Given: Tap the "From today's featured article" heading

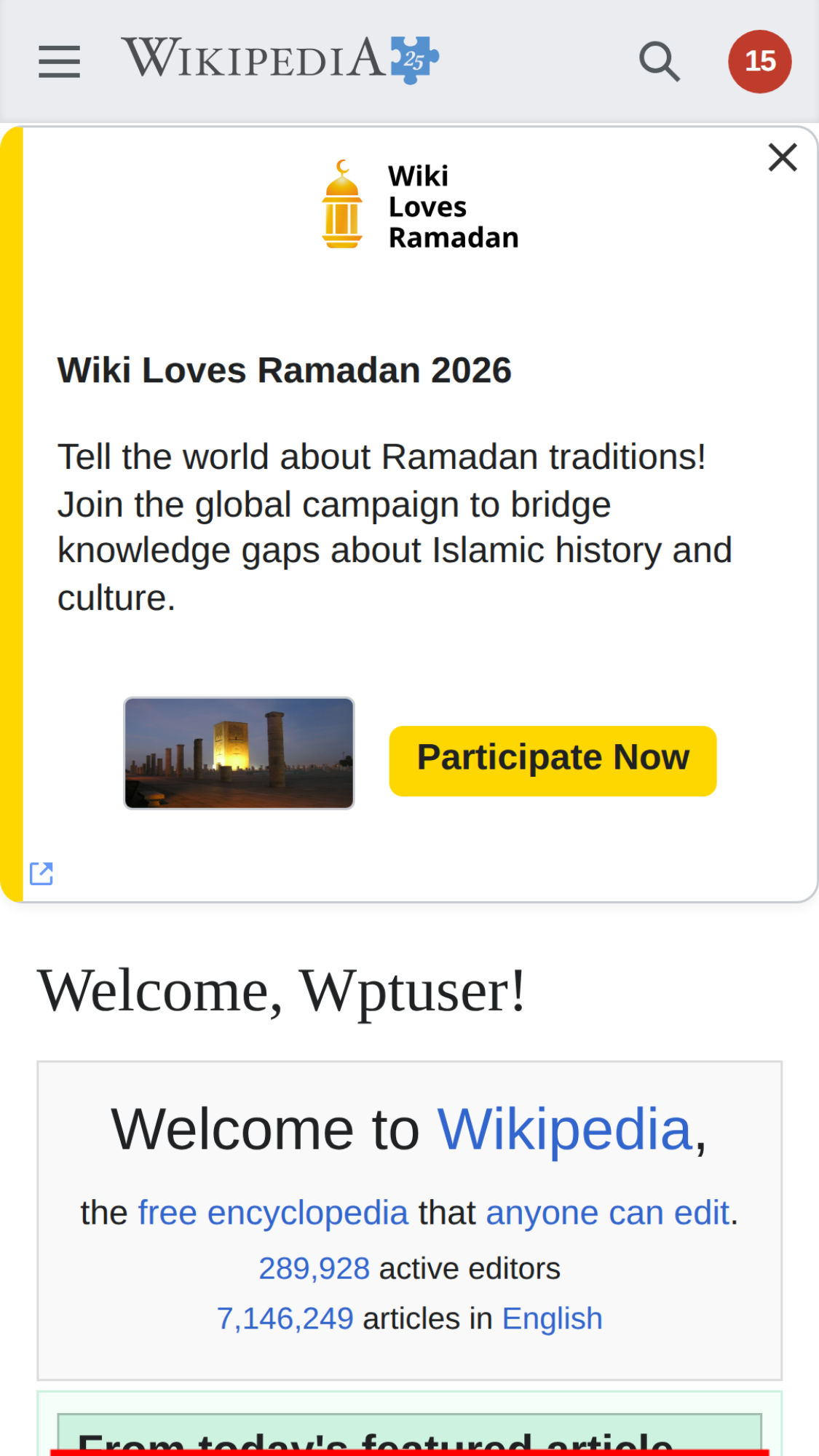Looking at the screenshot, I should point(375,1440).
